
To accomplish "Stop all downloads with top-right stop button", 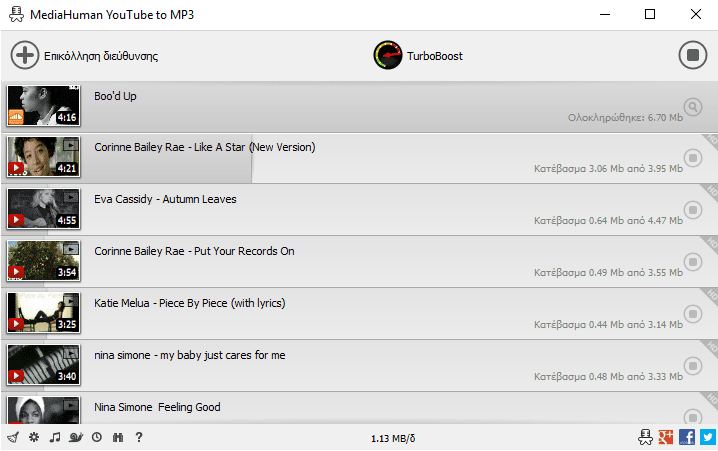I will point(693,55).
